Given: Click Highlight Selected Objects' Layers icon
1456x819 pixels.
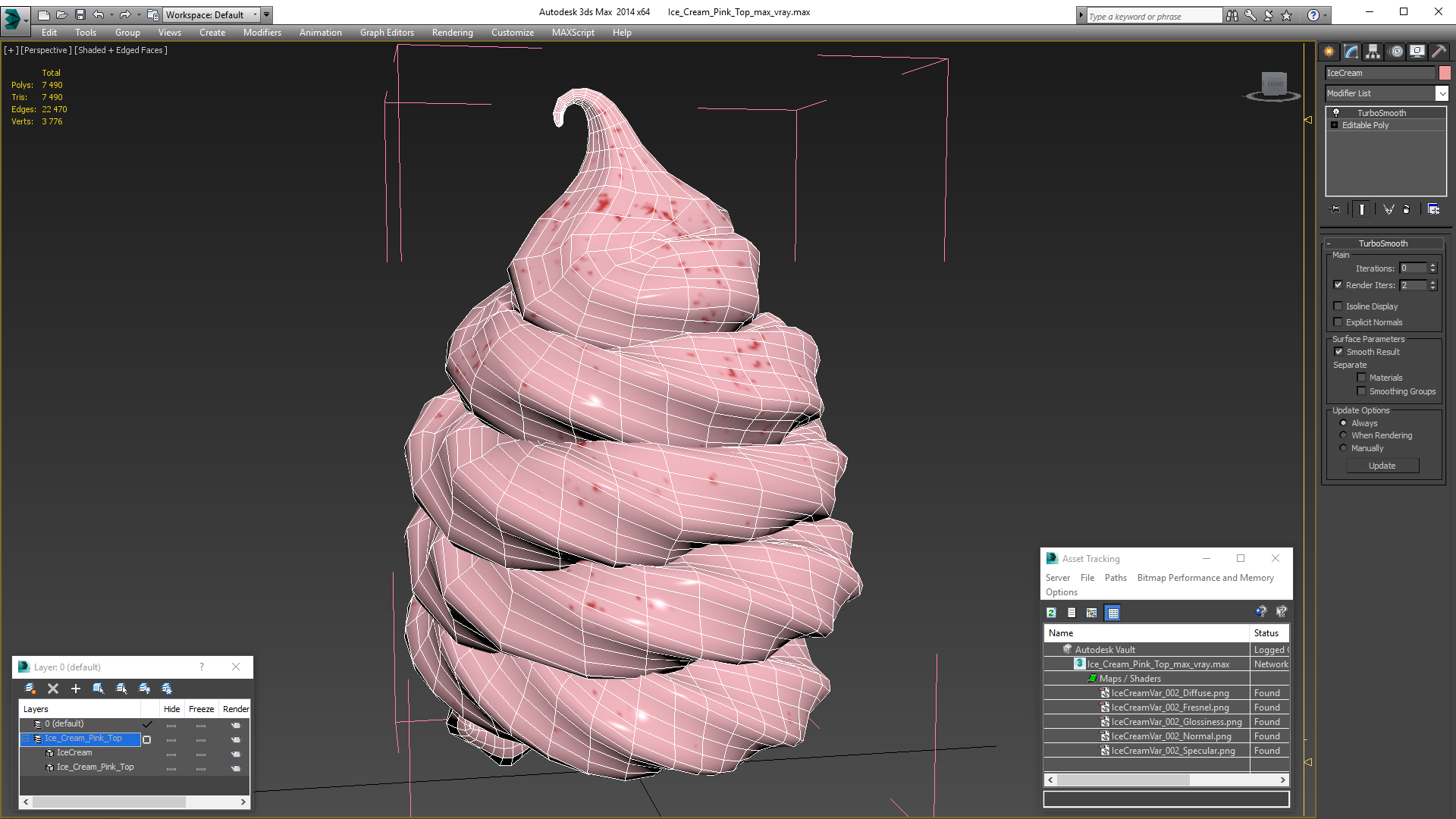Looking at the screenshot, I should pos(121,689).
